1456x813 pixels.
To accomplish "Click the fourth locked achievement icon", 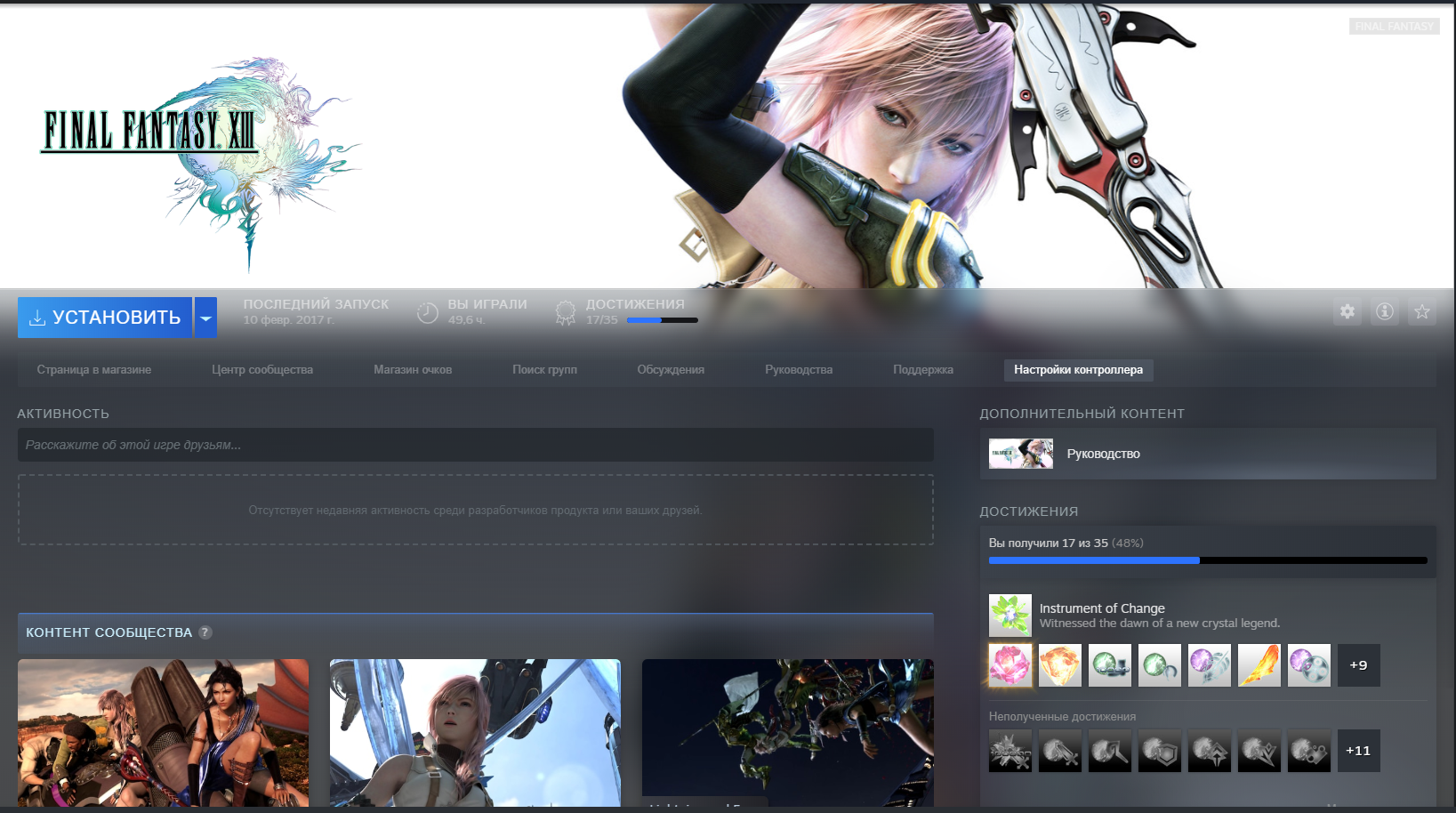I will click(1160, 751).
